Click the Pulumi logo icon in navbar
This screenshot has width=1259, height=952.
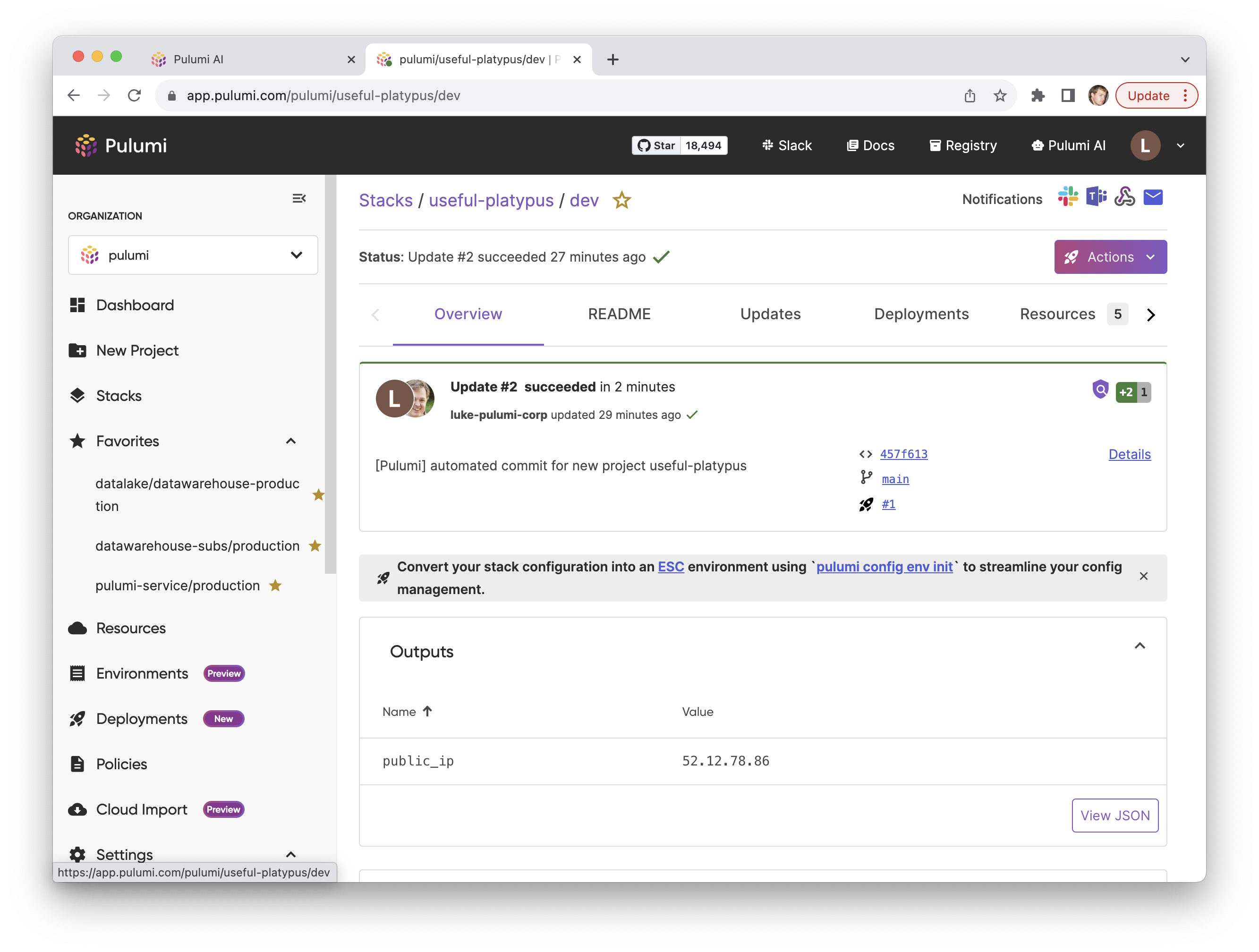point(88,145)
